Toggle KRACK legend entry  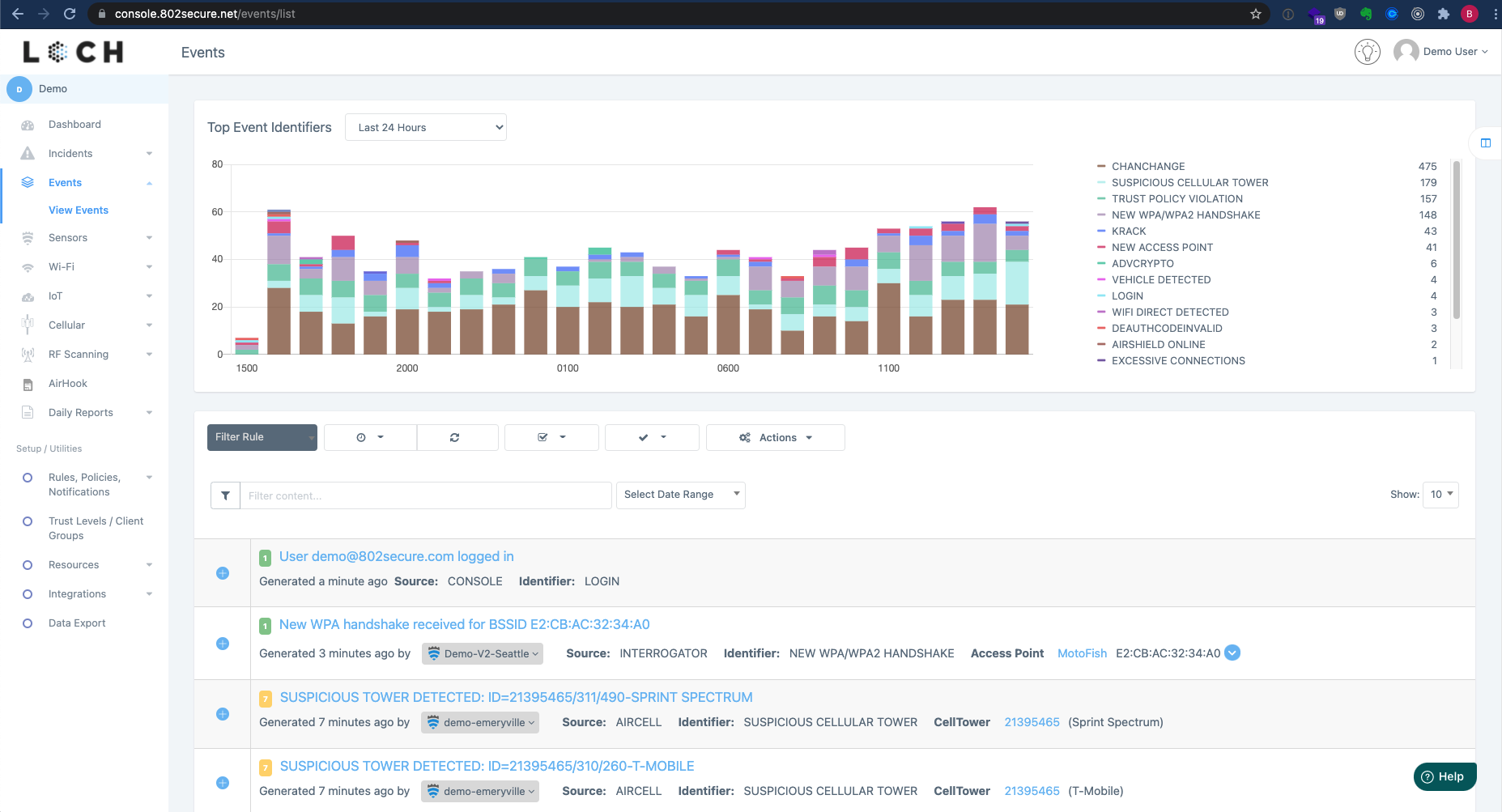pos(1128,231)
